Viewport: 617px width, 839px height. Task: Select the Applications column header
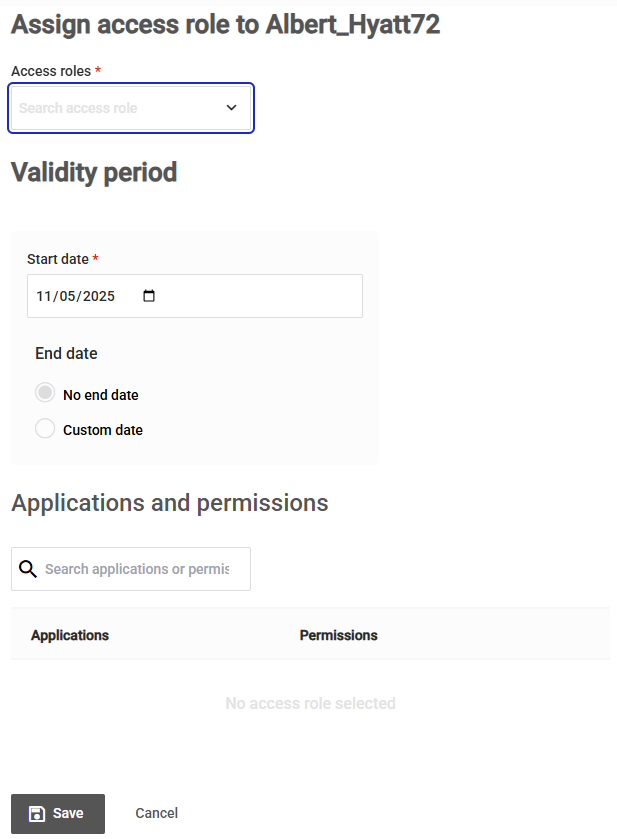coord(69,635)
